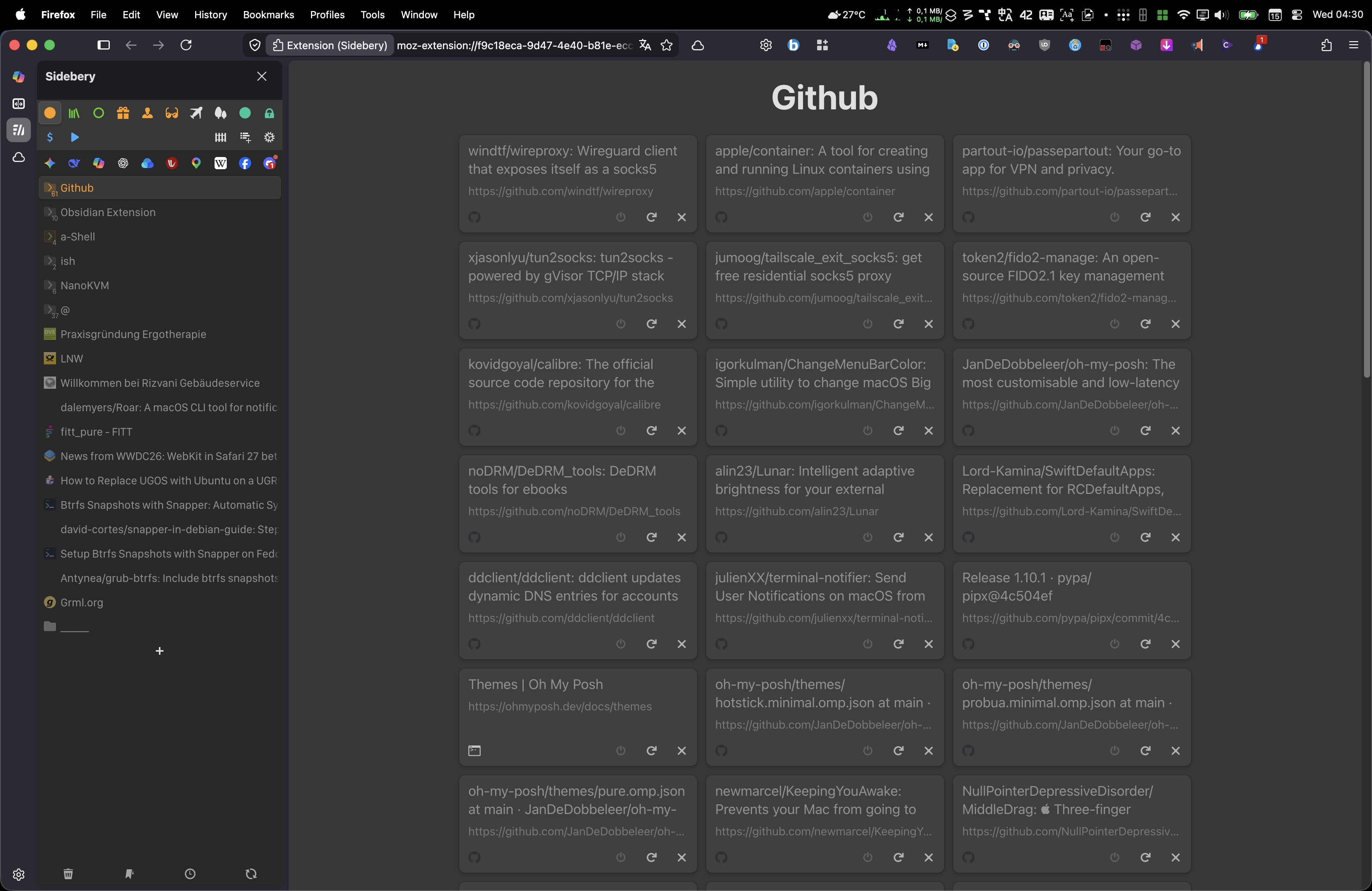Viewport: 1372px width, 891px height.
Task: Open the Bookmarks menu
Action: point(269,14)
